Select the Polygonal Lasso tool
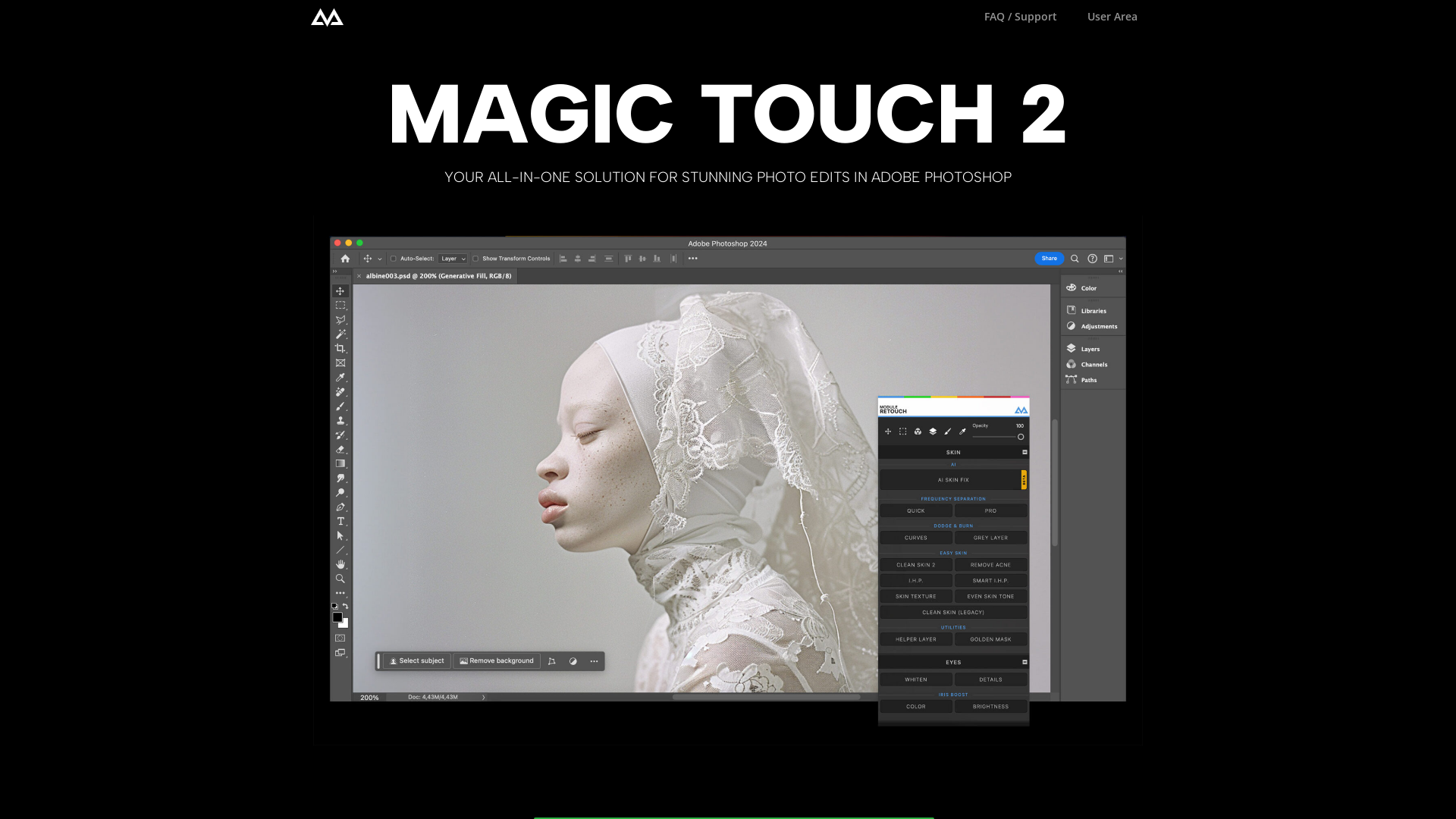The height and width of the screenshot is (819, 1456). (340, 319)
